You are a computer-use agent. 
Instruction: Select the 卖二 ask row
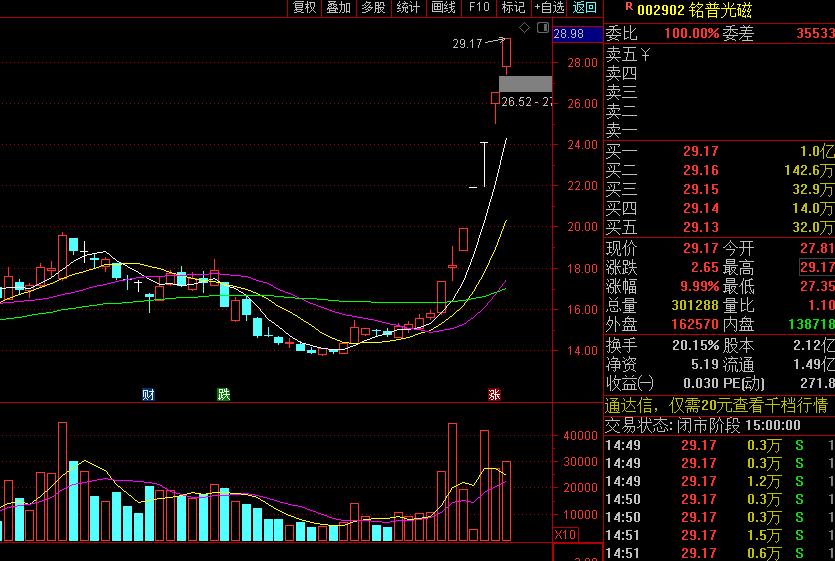tap(719, 111)
